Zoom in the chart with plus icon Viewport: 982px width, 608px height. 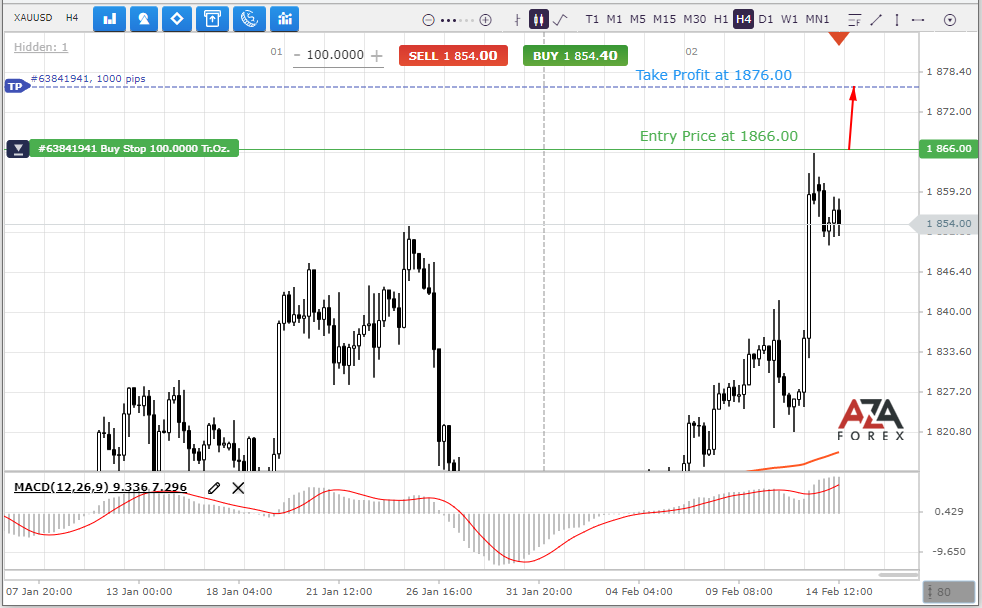pyautogui.click(x=485, y=20)
